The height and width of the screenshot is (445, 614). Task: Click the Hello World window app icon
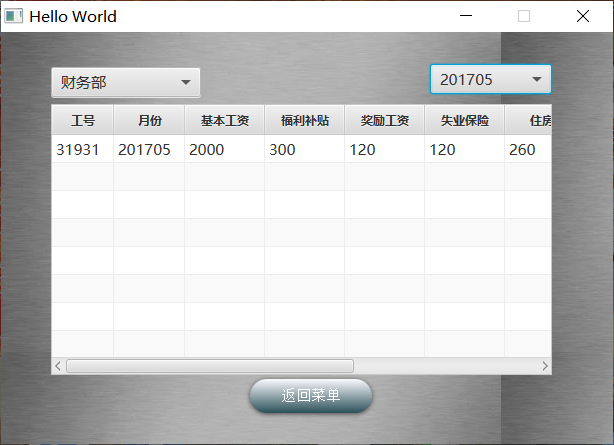coord(14,16)
